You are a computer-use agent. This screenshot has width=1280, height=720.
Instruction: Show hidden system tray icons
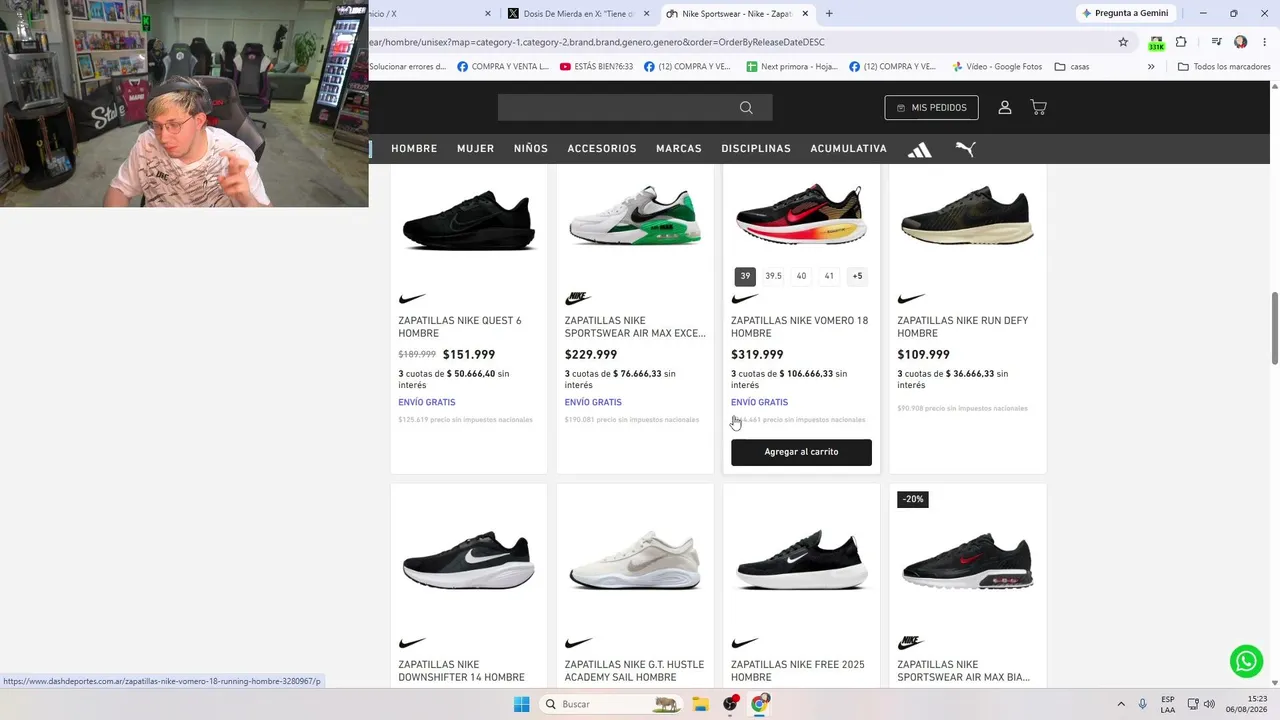pyautogui.click(x=1120, y=704)
